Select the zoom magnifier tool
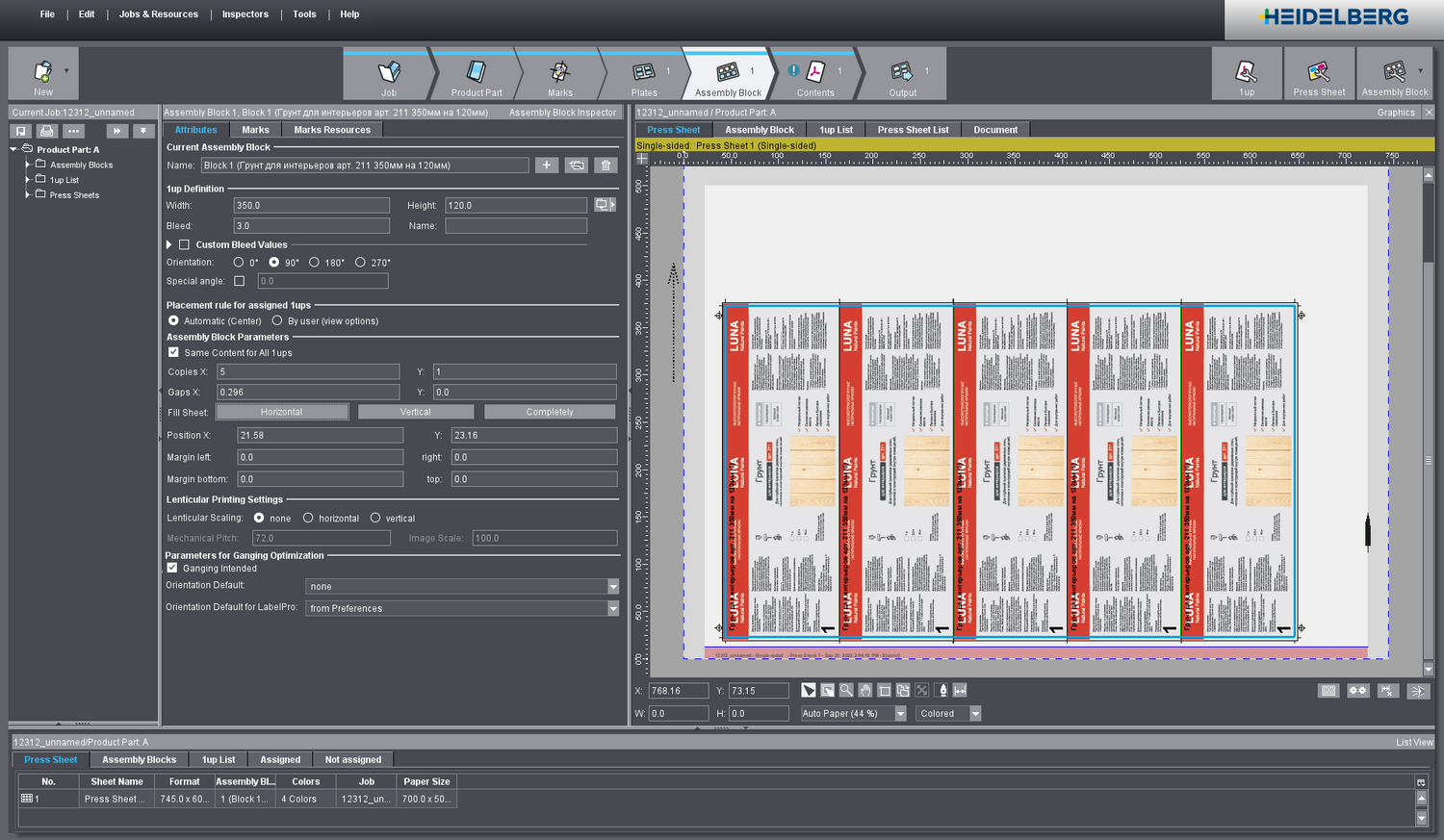 846,690
